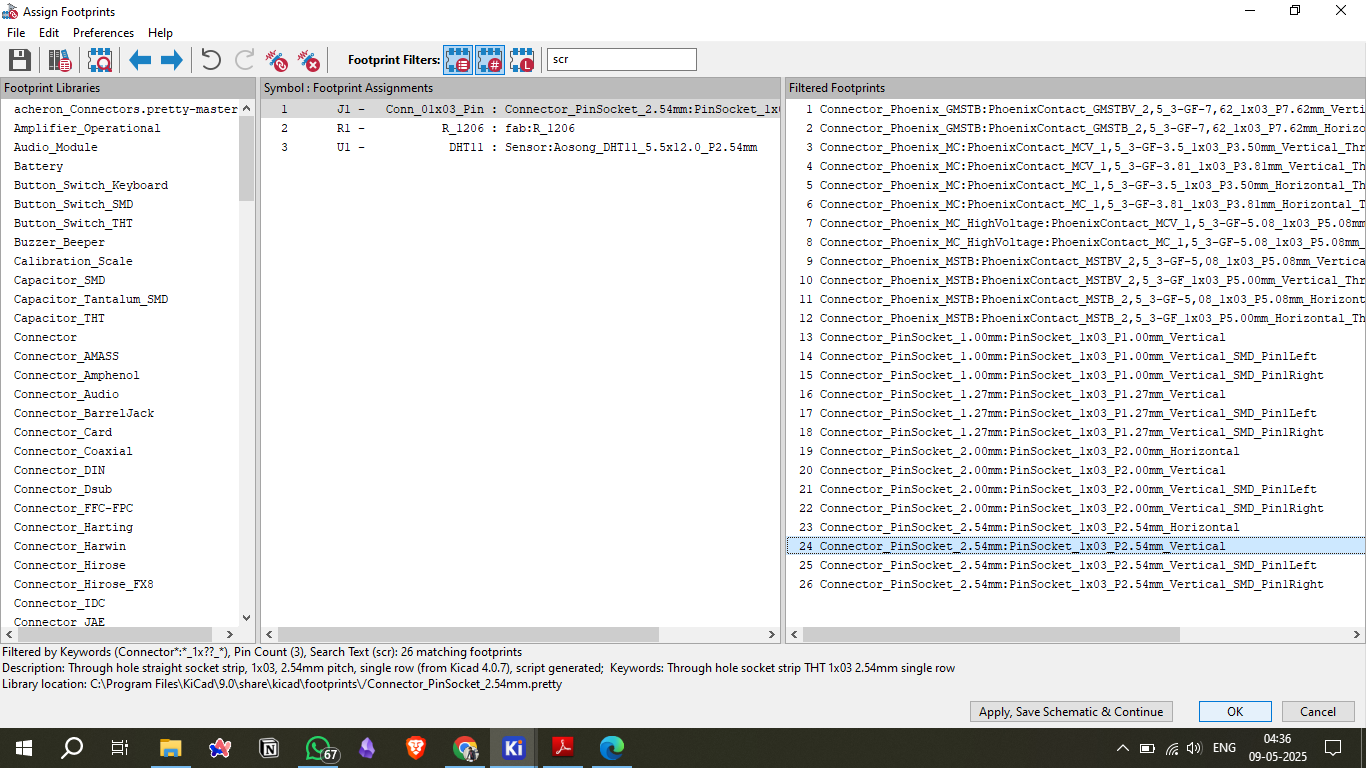Select the Amplifier_Operational library

(87, 128)
